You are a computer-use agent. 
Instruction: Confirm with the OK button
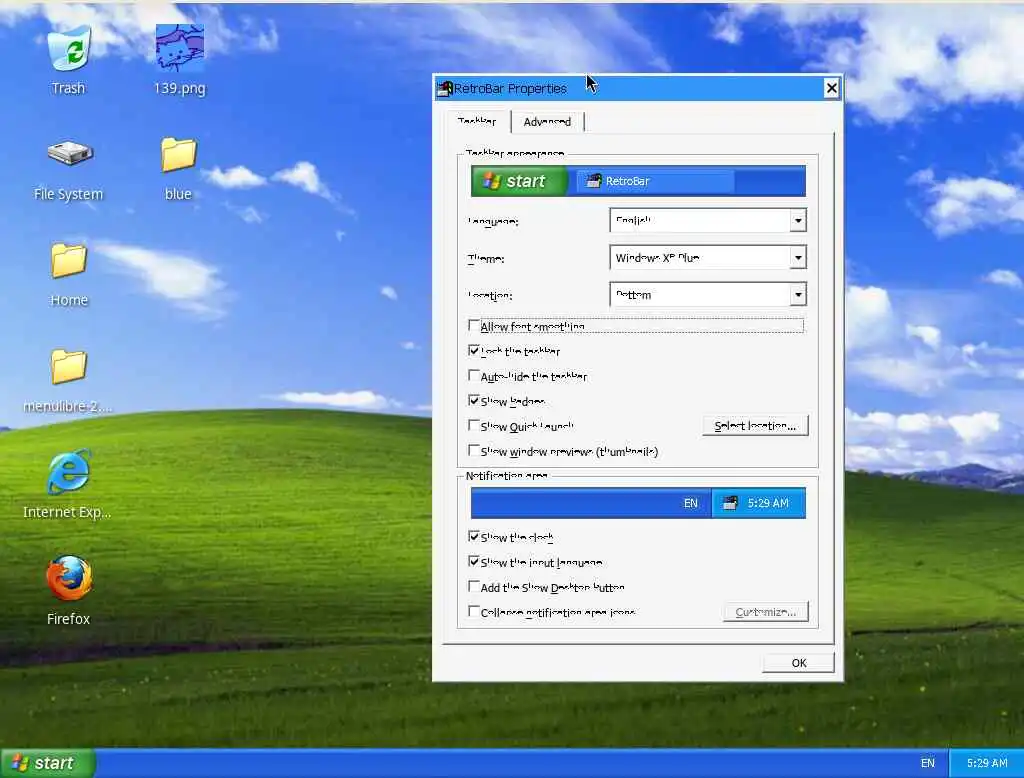799,663
